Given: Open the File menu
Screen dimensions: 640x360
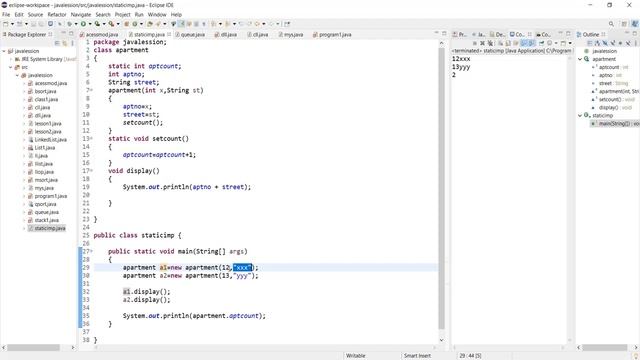Looking at the screenshot, I should pyautogui.click(x=6, y=14).
